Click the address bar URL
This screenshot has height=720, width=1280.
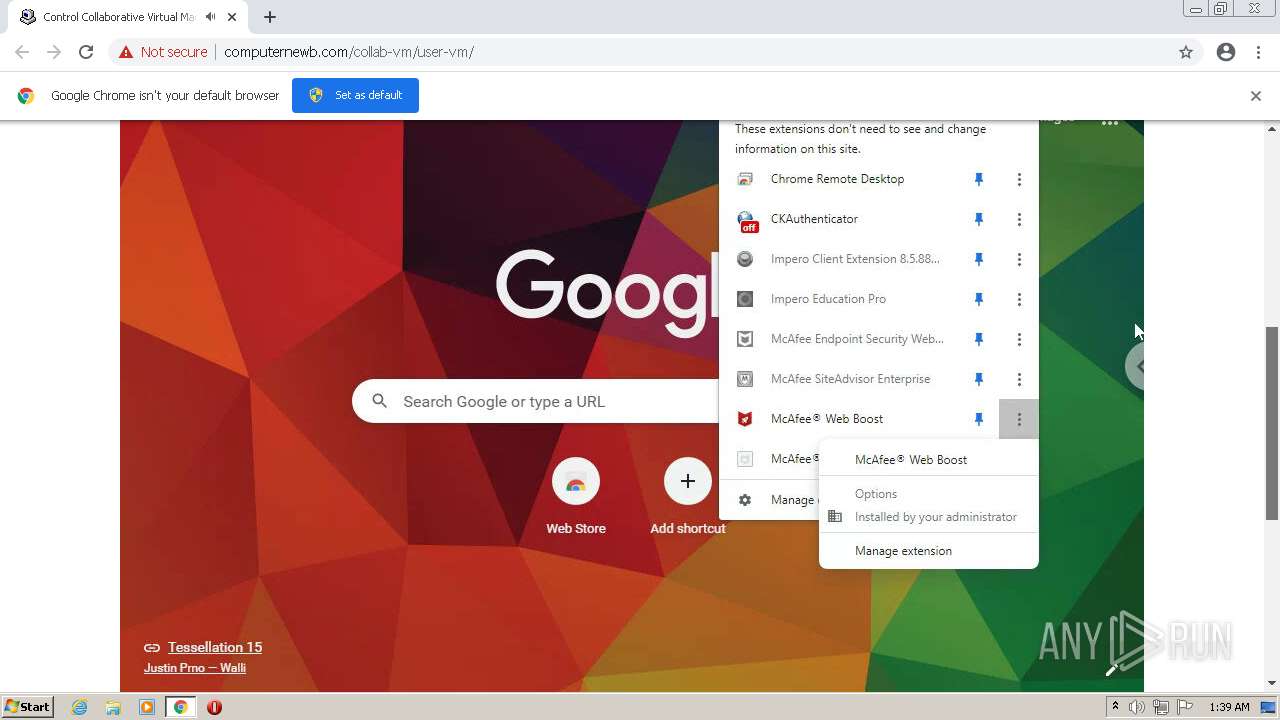349,52
